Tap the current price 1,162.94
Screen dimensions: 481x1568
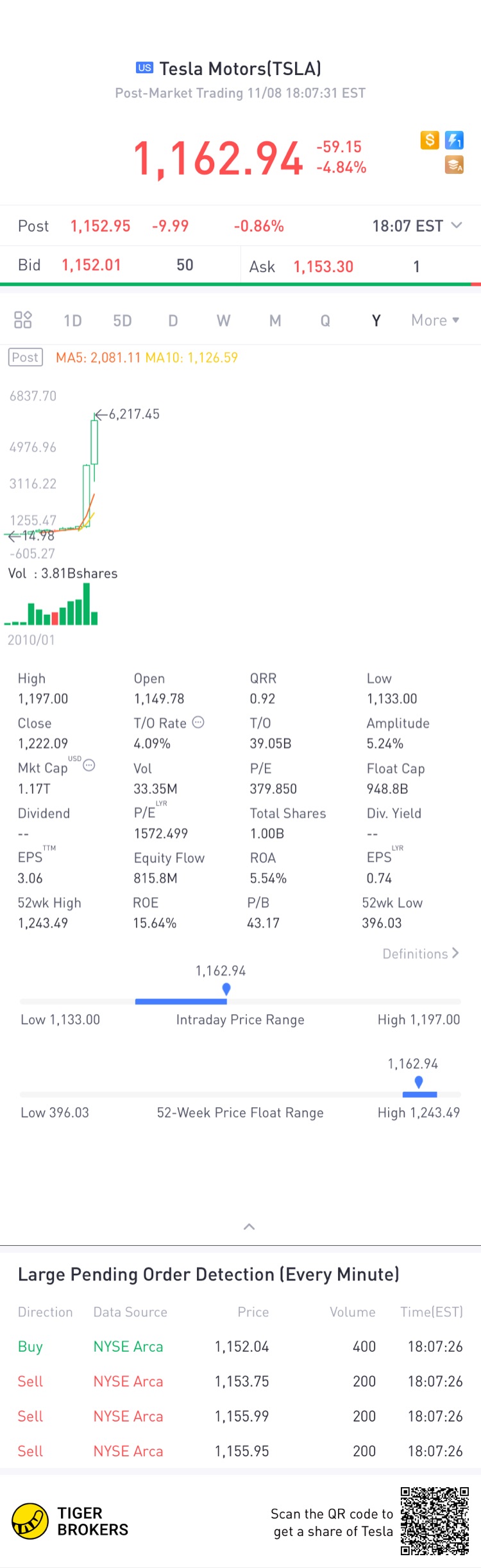[x=218, y=159]
